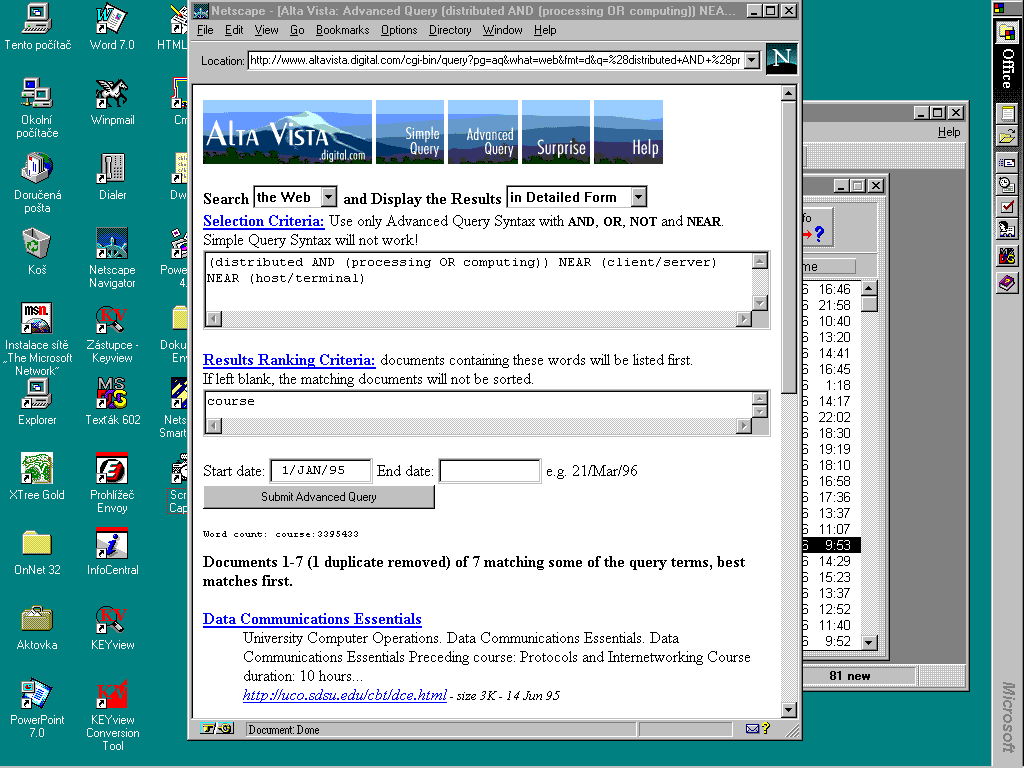Screen dimensions: 1024x768
Task: Click the send message icon on Office bar
Action: tap(1008, 162)
